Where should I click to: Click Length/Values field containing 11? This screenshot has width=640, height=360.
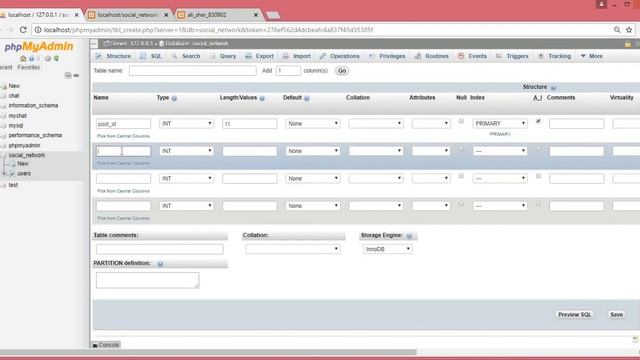[249, 124]
